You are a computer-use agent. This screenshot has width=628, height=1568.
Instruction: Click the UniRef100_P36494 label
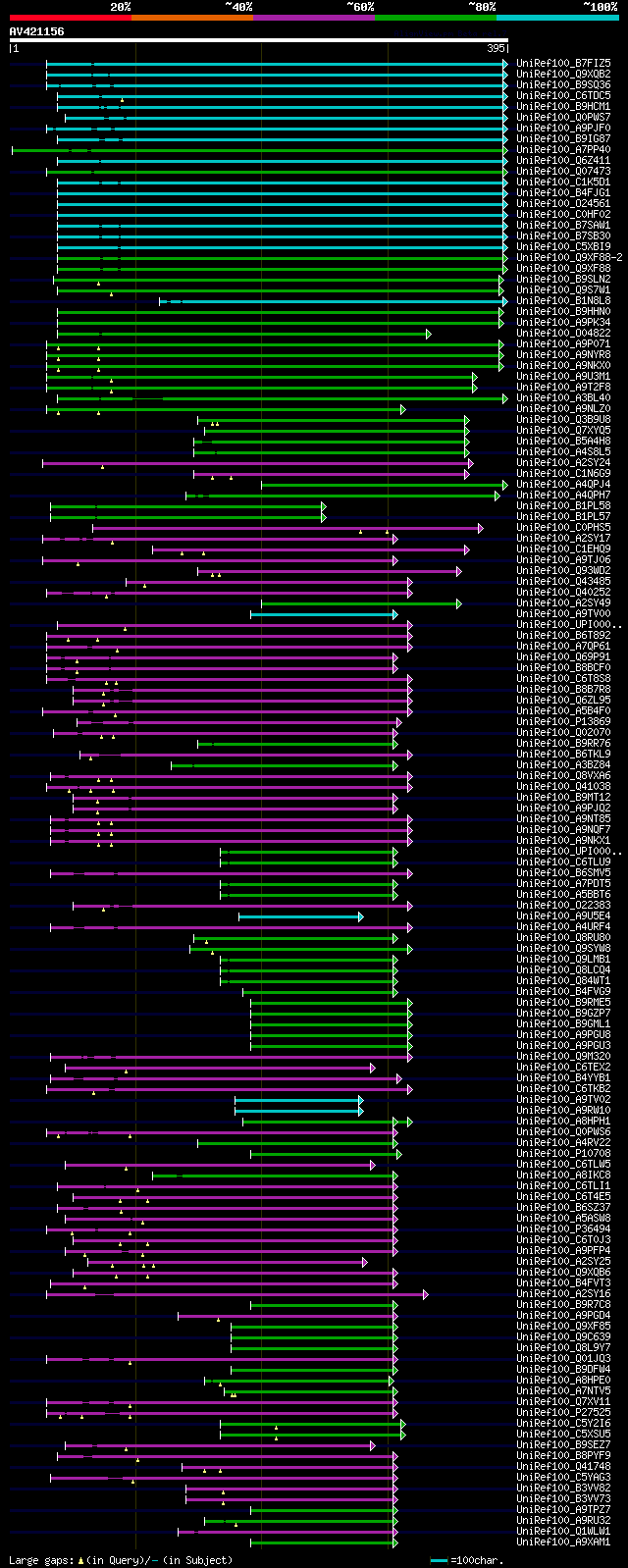point(563,1228)
